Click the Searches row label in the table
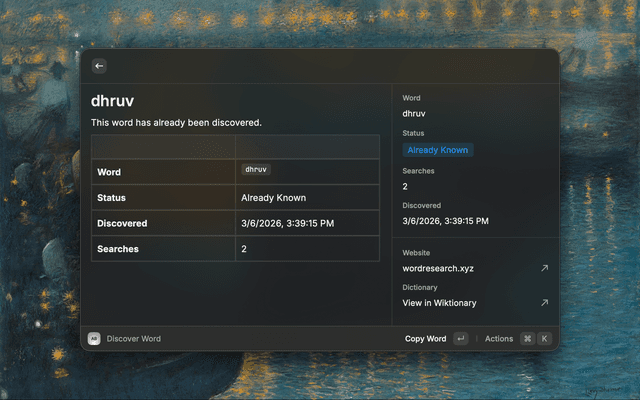 pyautogui.click(x=118, y=249)
